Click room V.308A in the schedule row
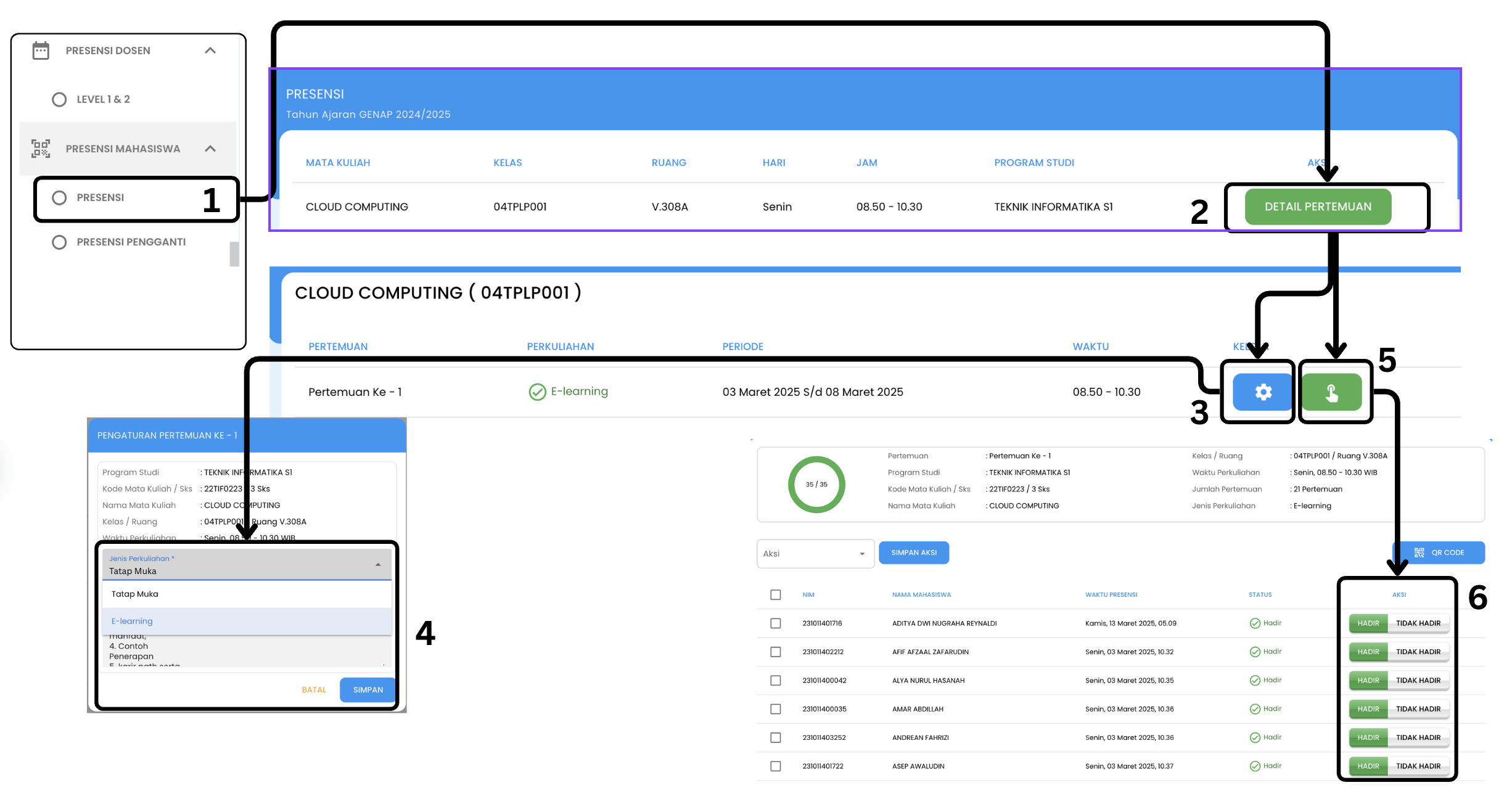Image resolution: width=1512 pixels, height=793 pixels. (670, 207)
